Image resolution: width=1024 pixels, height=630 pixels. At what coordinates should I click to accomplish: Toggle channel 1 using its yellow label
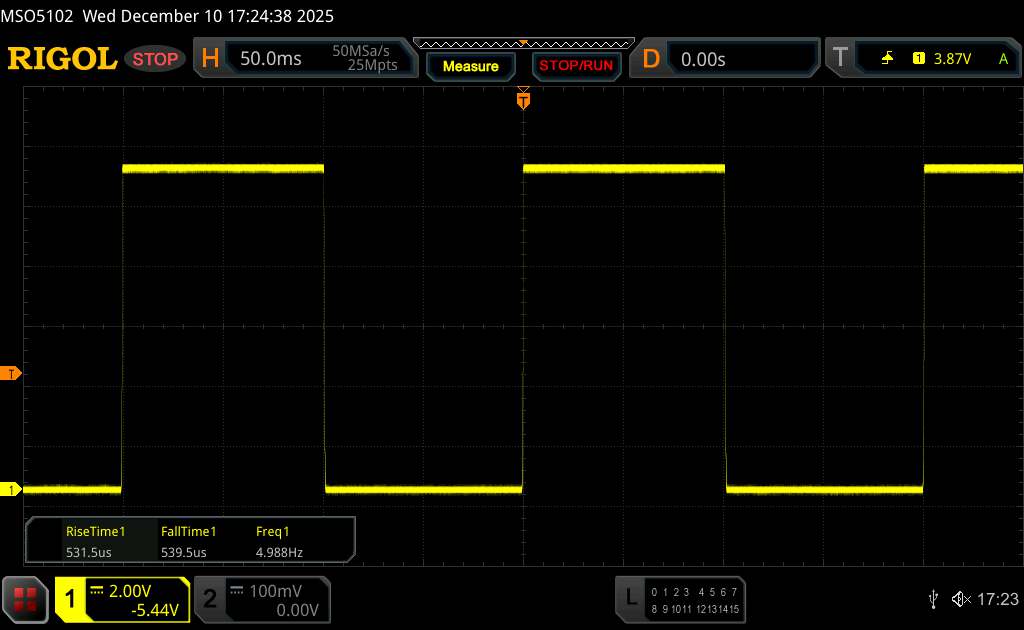click(x=71, y=599)
